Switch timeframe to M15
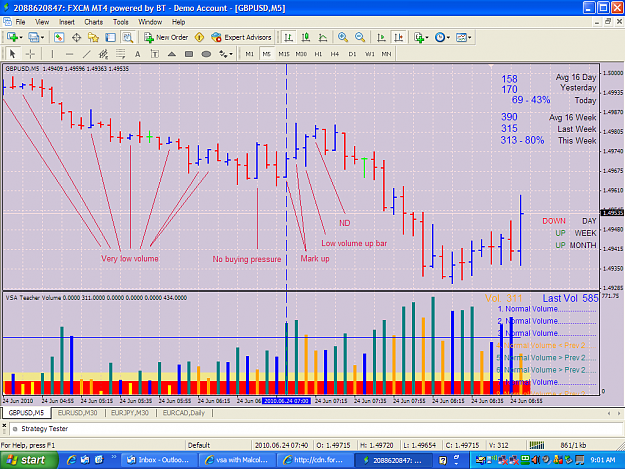625x469 pixels. pyautogui.click(x=284, y=54)
